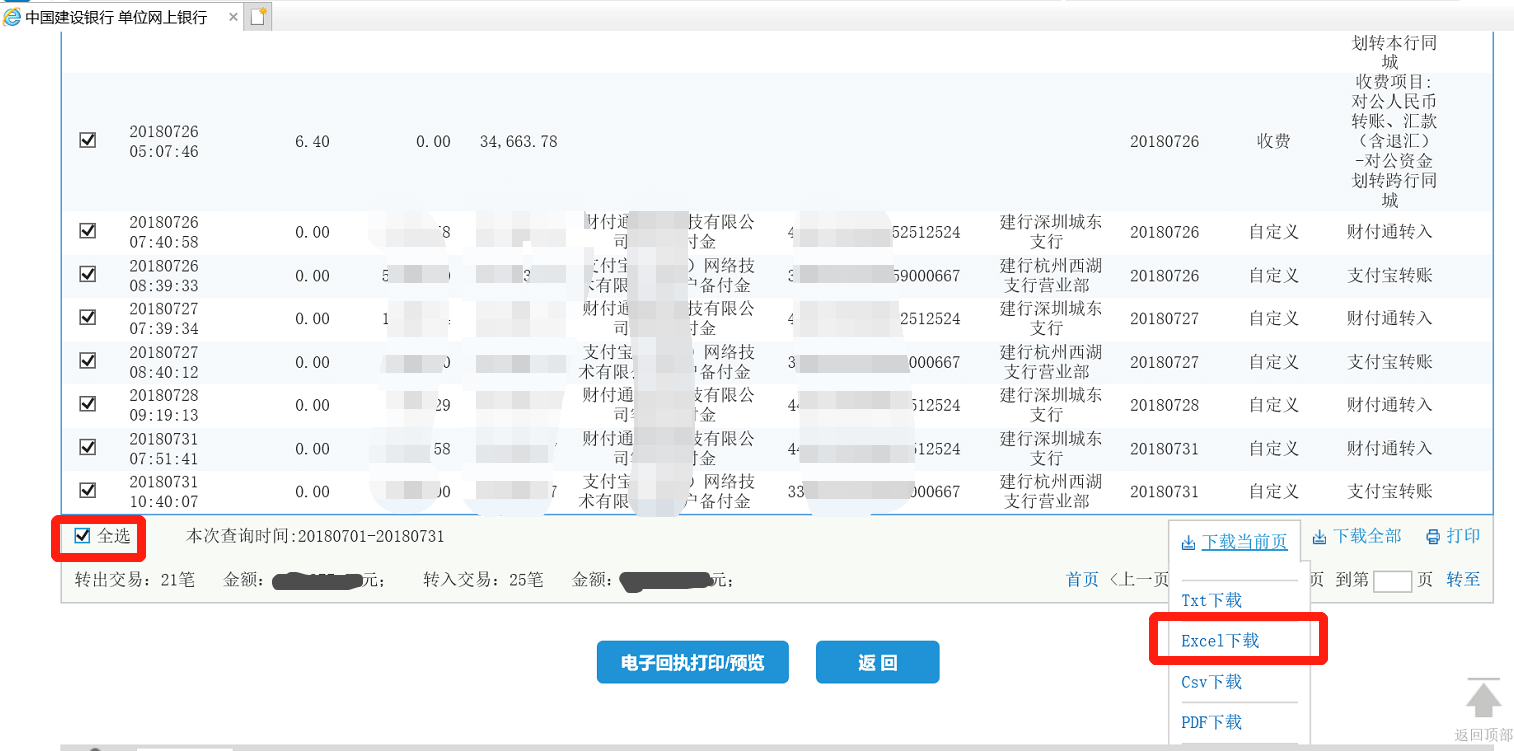This screenshot has height=751, width=1514.
Task: Click the 转至 jump link
Action: (x=1463, y=580)
